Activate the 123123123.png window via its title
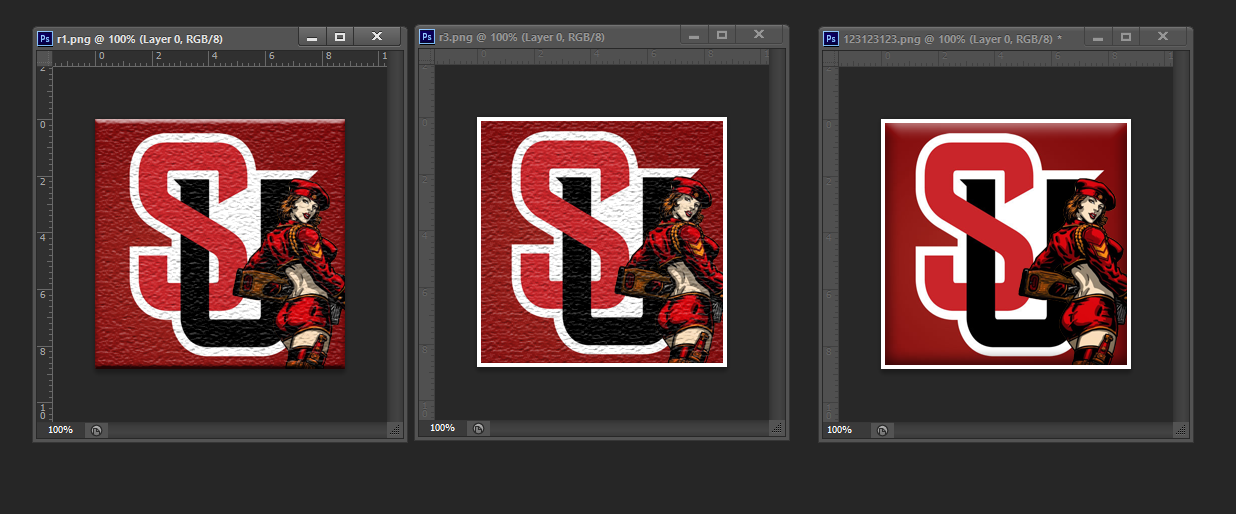 pos(953,39)
